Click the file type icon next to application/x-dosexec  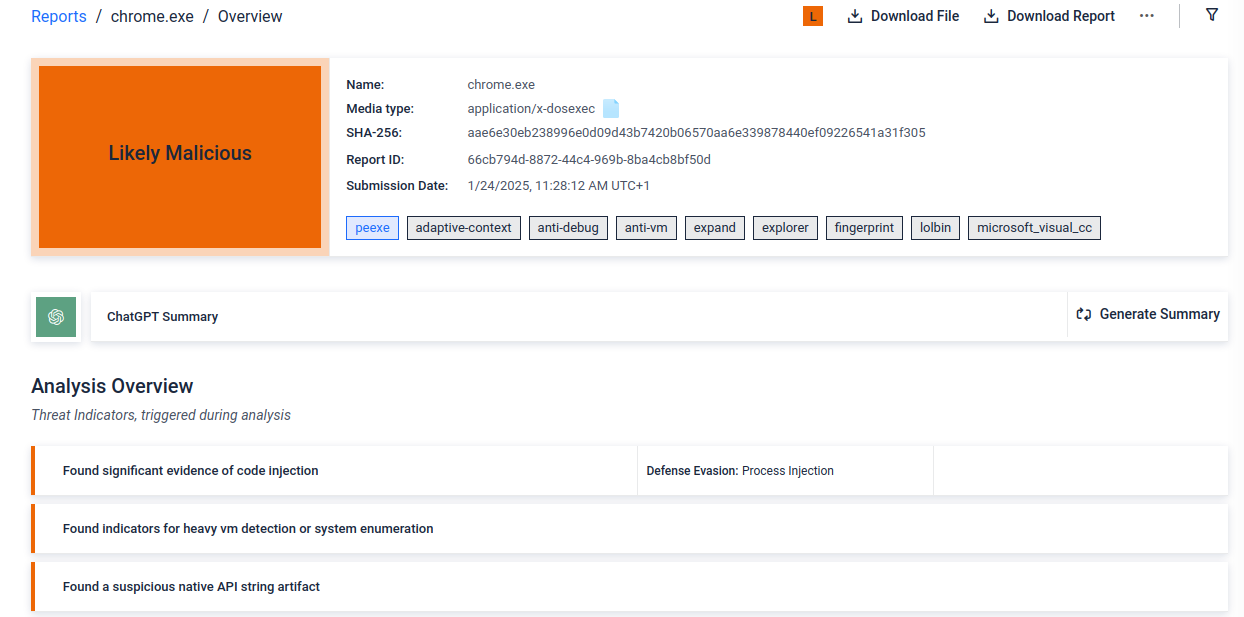click(x=611, y=109)
